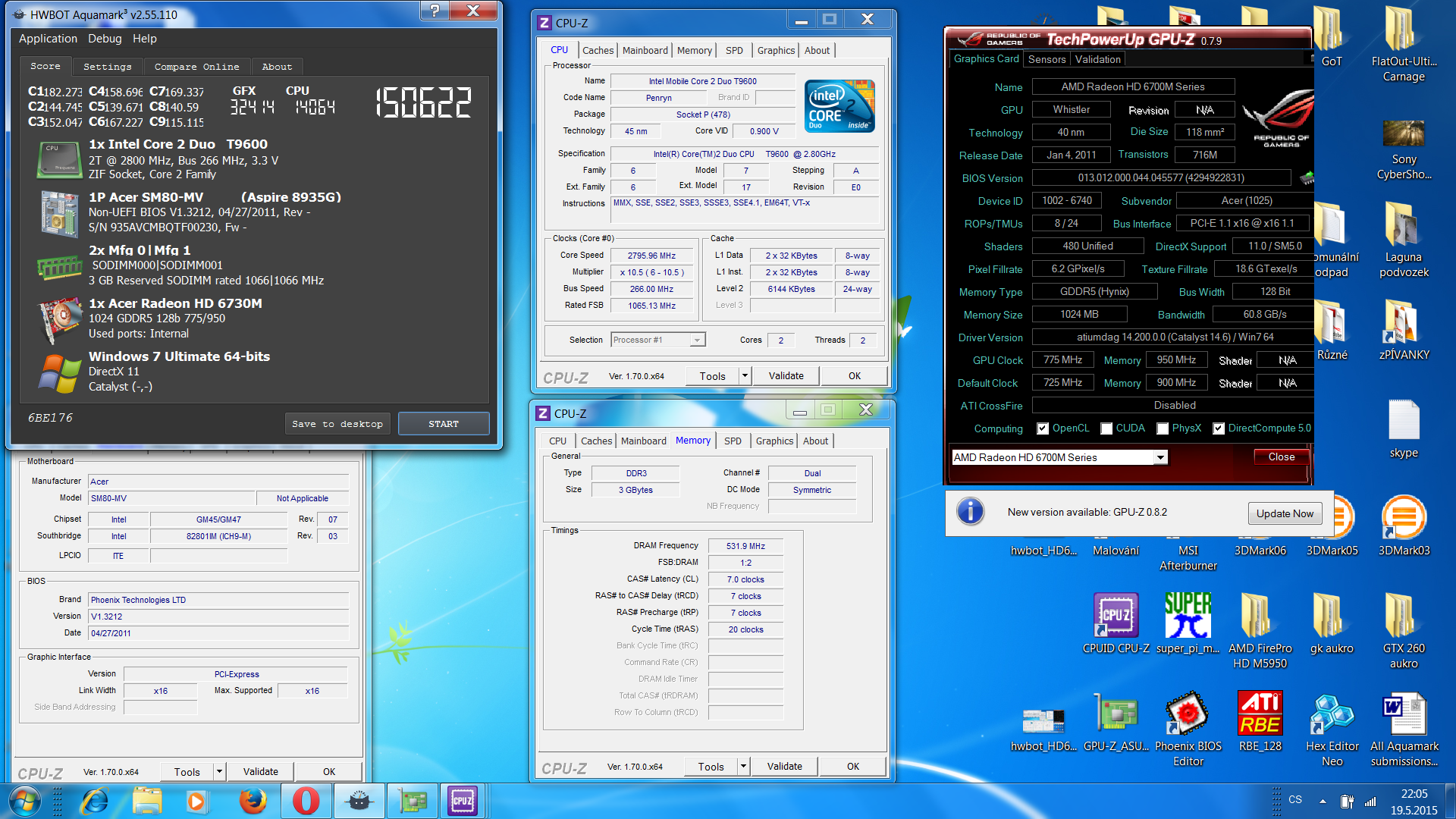Click the Windows Start orb

coord(24,801)
